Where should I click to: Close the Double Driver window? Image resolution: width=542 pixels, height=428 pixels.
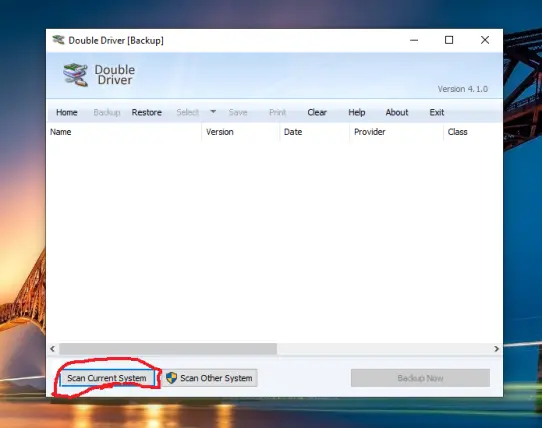[x=485, y=40]
